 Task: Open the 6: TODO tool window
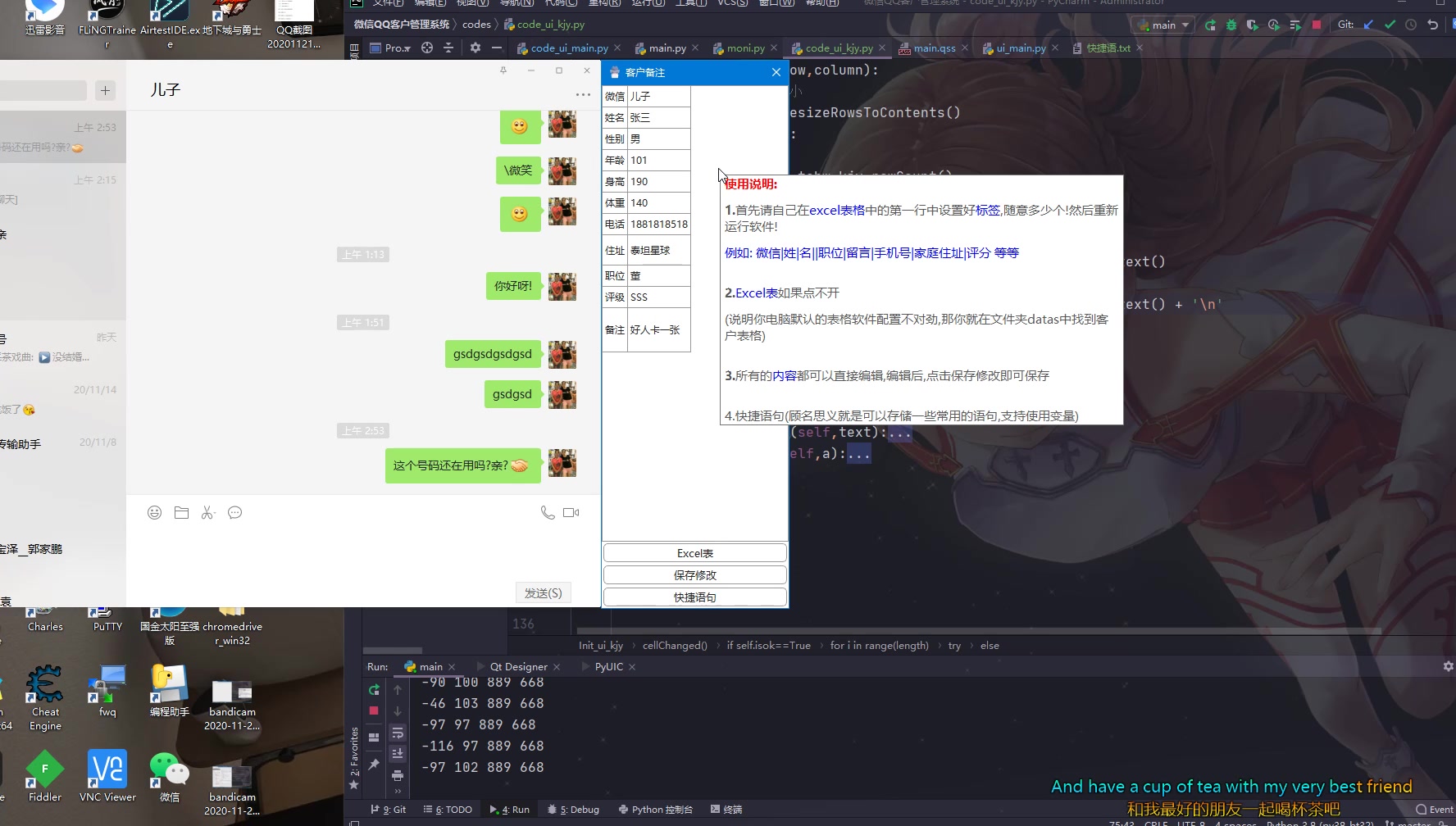point(448,810)
